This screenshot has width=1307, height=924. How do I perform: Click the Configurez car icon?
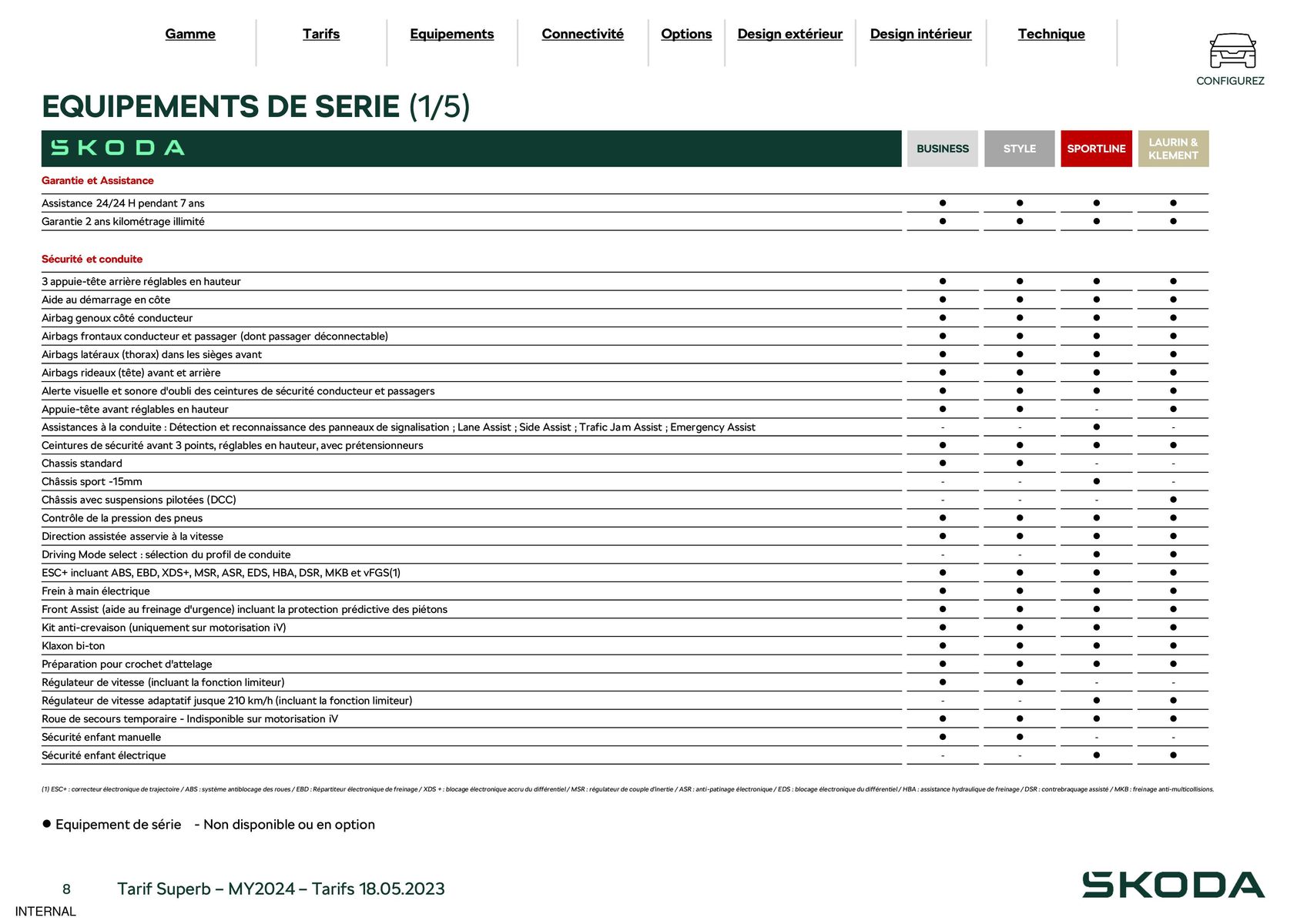point(1232,50)
